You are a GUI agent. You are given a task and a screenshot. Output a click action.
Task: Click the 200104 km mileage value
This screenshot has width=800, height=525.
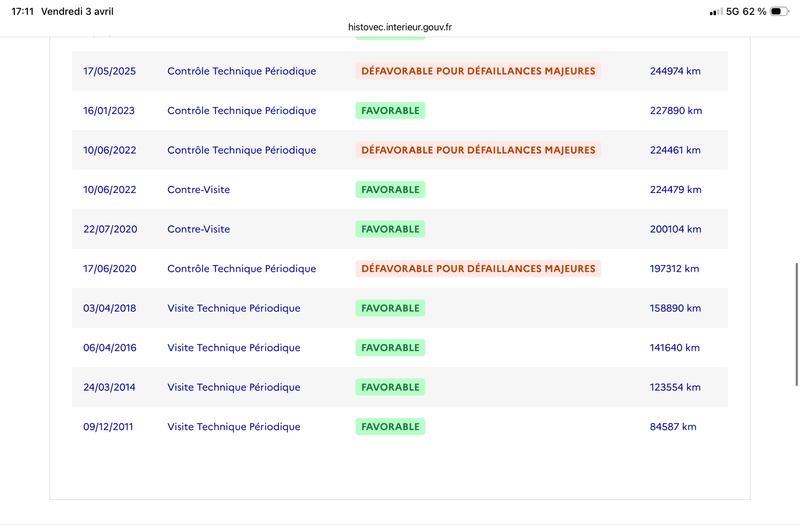point(676,229)
